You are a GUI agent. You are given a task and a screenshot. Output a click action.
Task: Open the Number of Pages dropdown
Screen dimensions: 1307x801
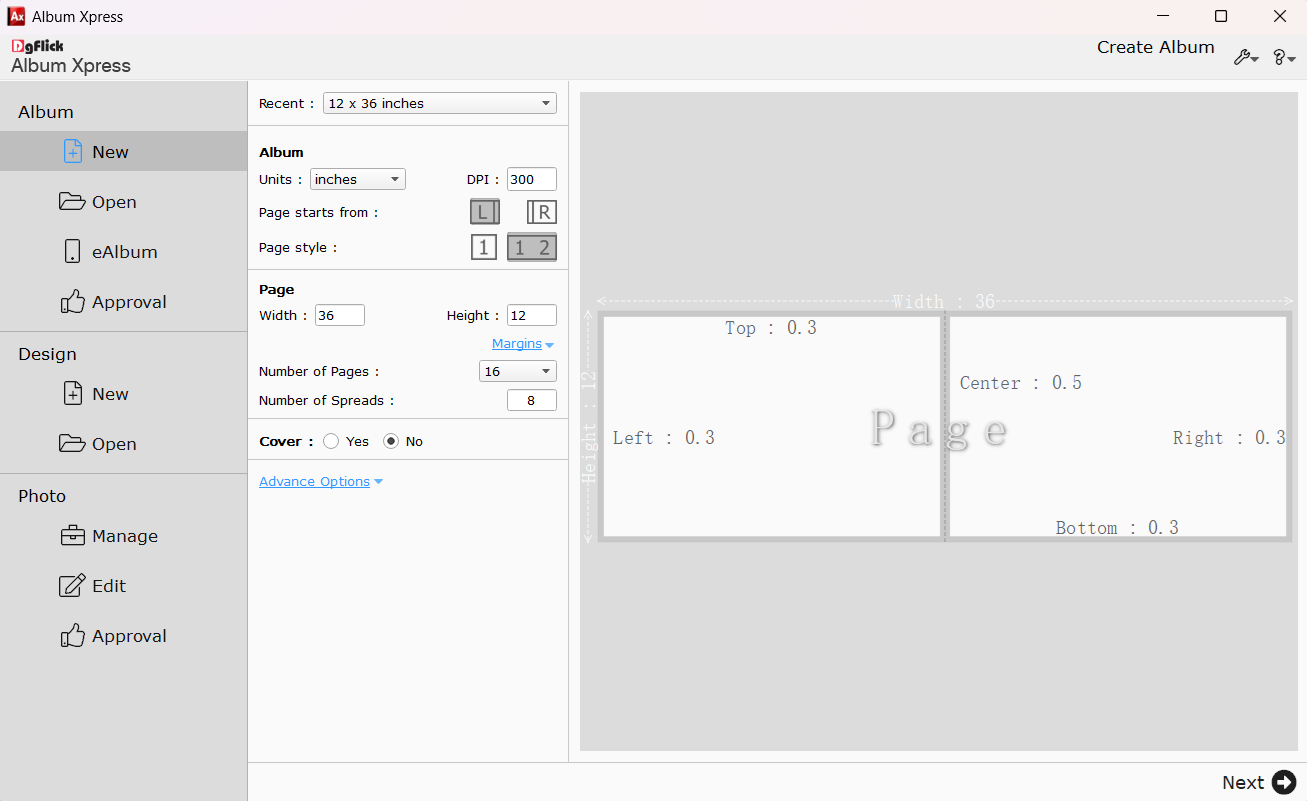pos(518,371)
